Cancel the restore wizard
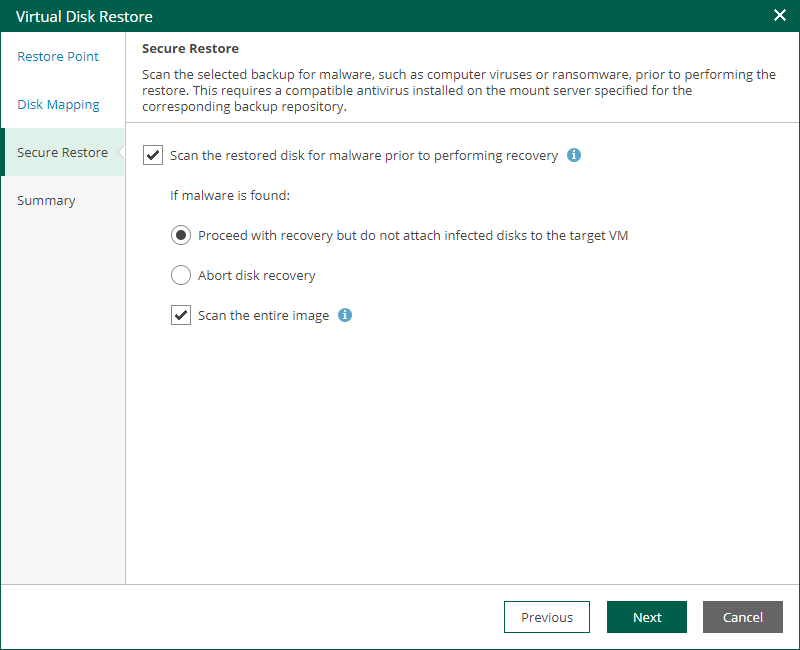The width and height of the screenshot is (800, 650). (743, 617)
